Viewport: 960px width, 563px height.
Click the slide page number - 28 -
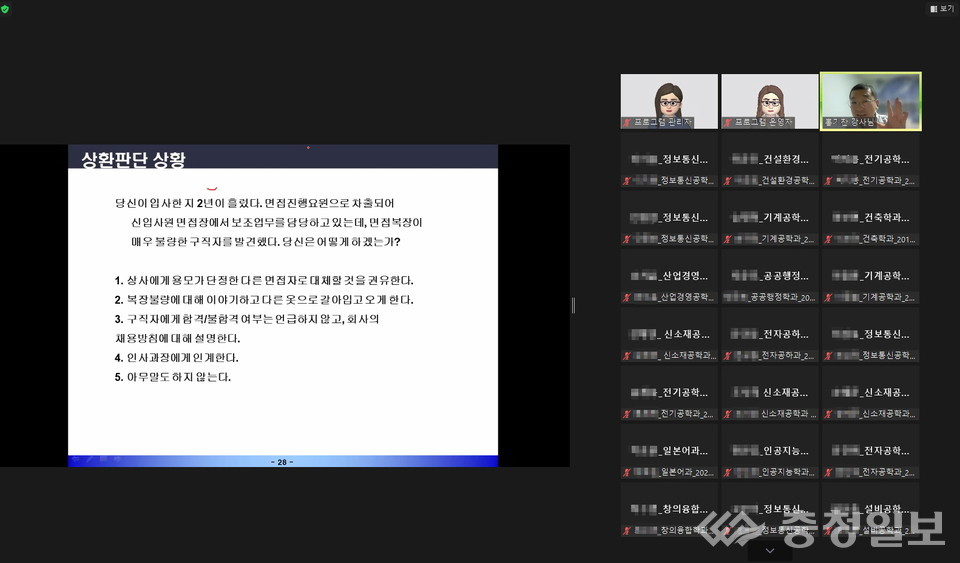pyautogui.click(x=282, y=462)
